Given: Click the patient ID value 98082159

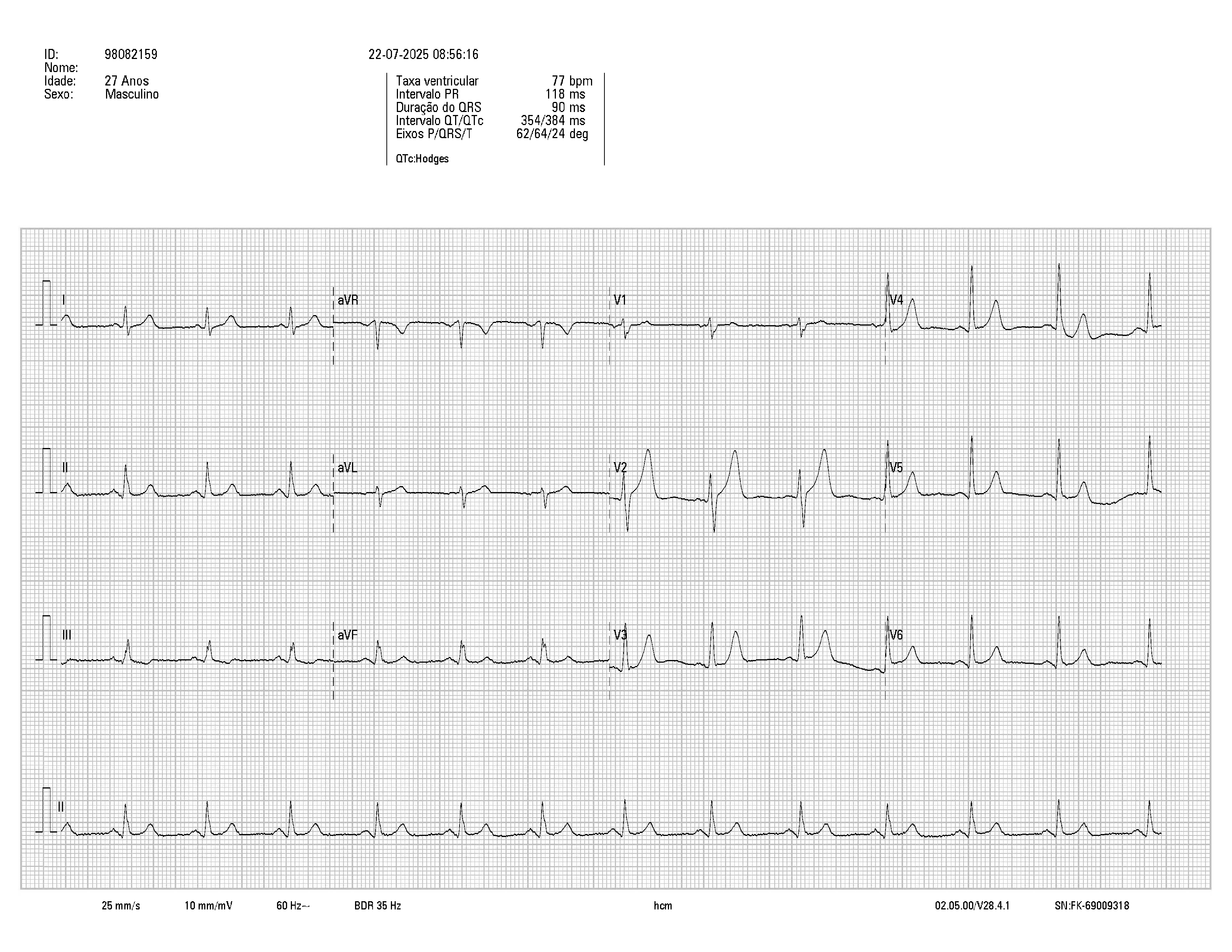Looking at the screenshot, I should click(131, 55).
